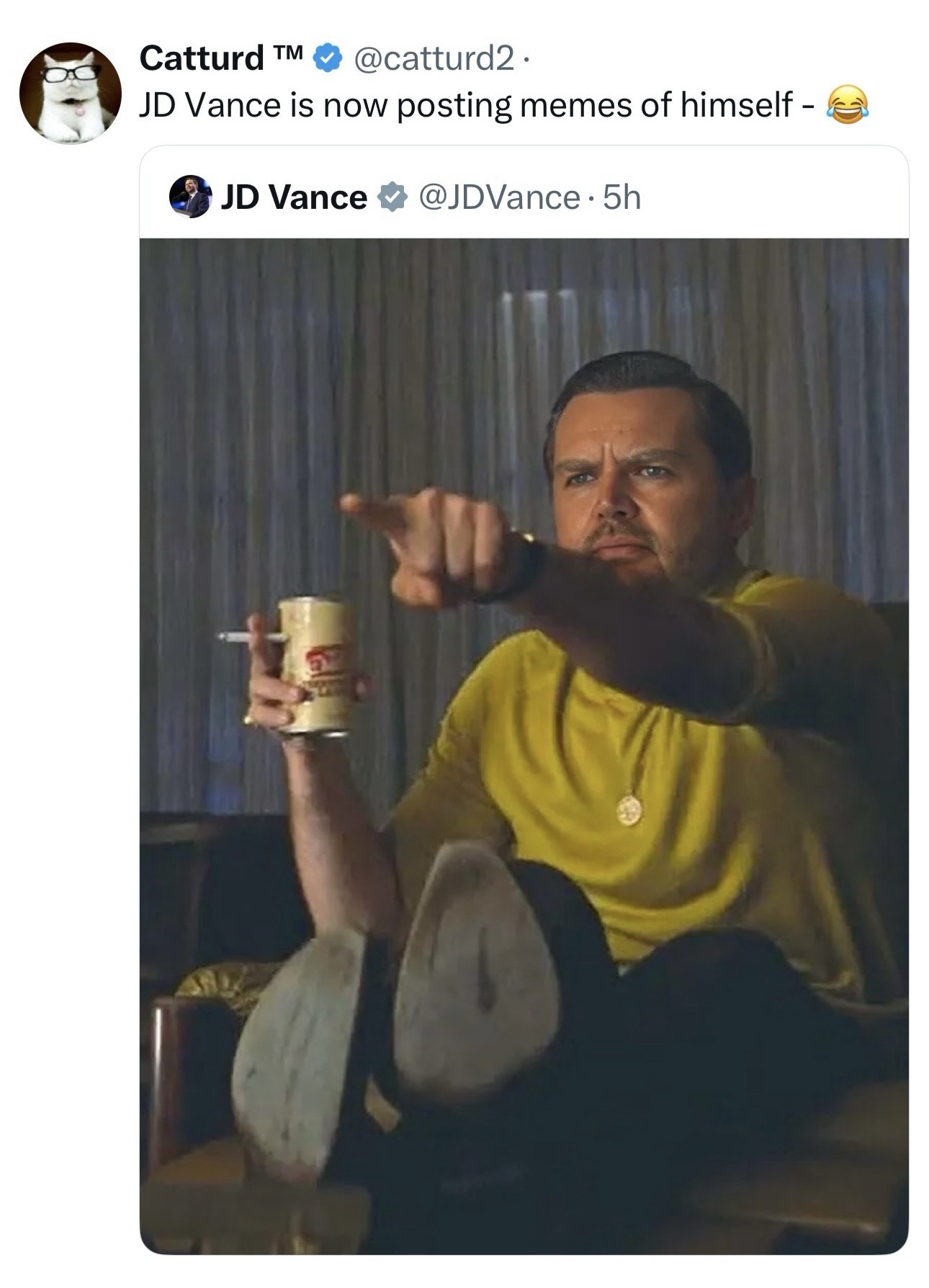
Task: Click the laughing tears emoji
Action: coord(848,106)
